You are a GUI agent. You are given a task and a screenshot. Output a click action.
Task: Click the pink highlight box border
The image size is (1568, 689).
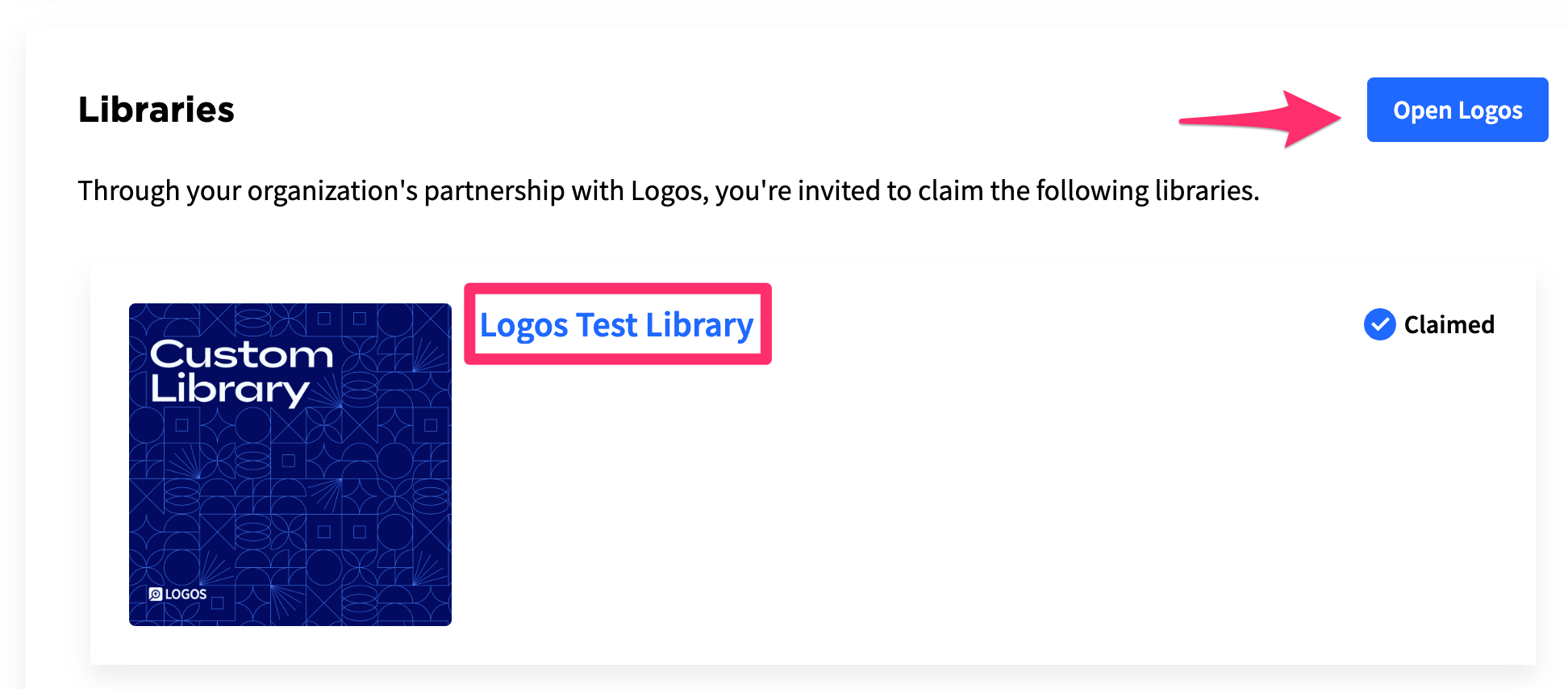point(618,287)
